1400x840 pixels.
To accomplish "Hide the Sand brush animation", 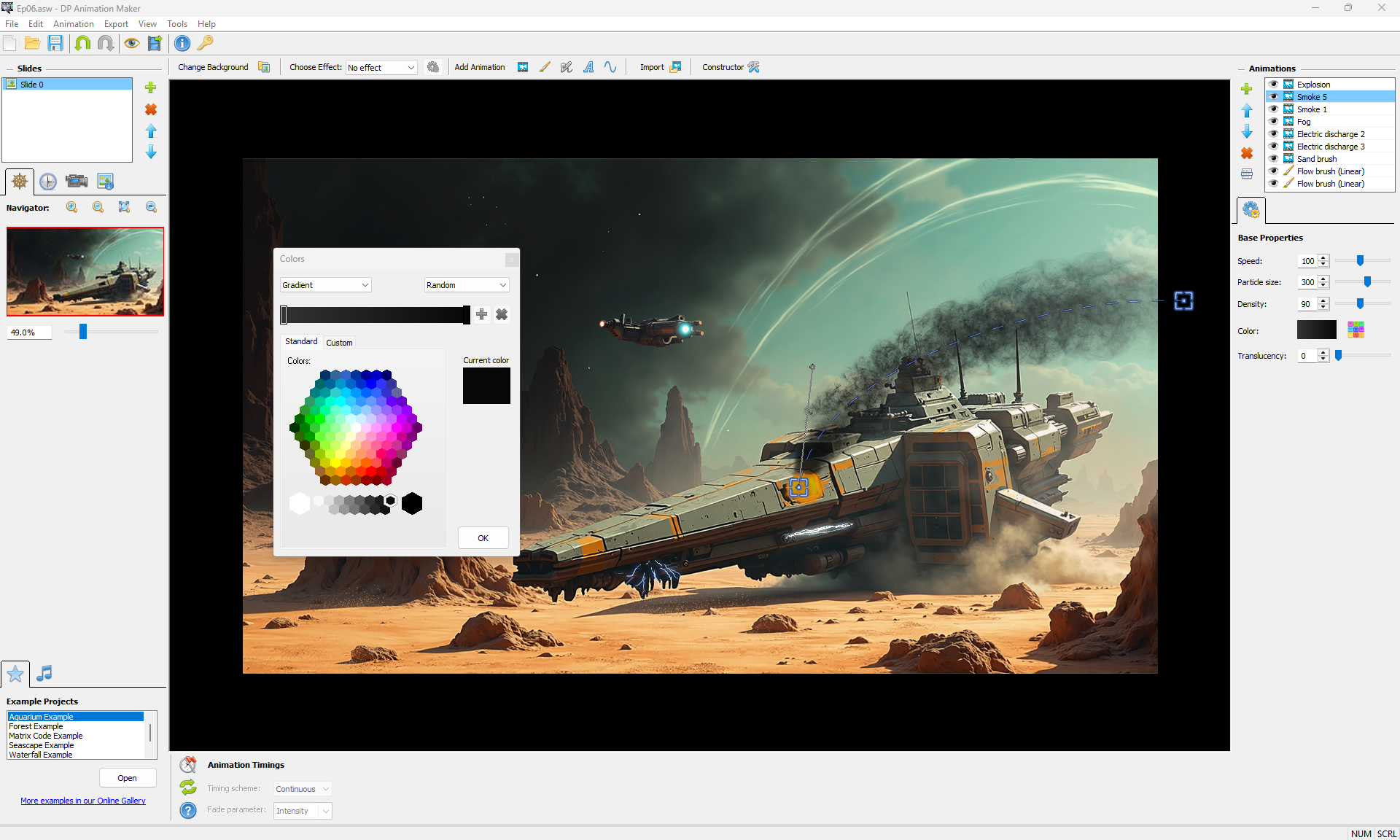I will [1274, 159].
